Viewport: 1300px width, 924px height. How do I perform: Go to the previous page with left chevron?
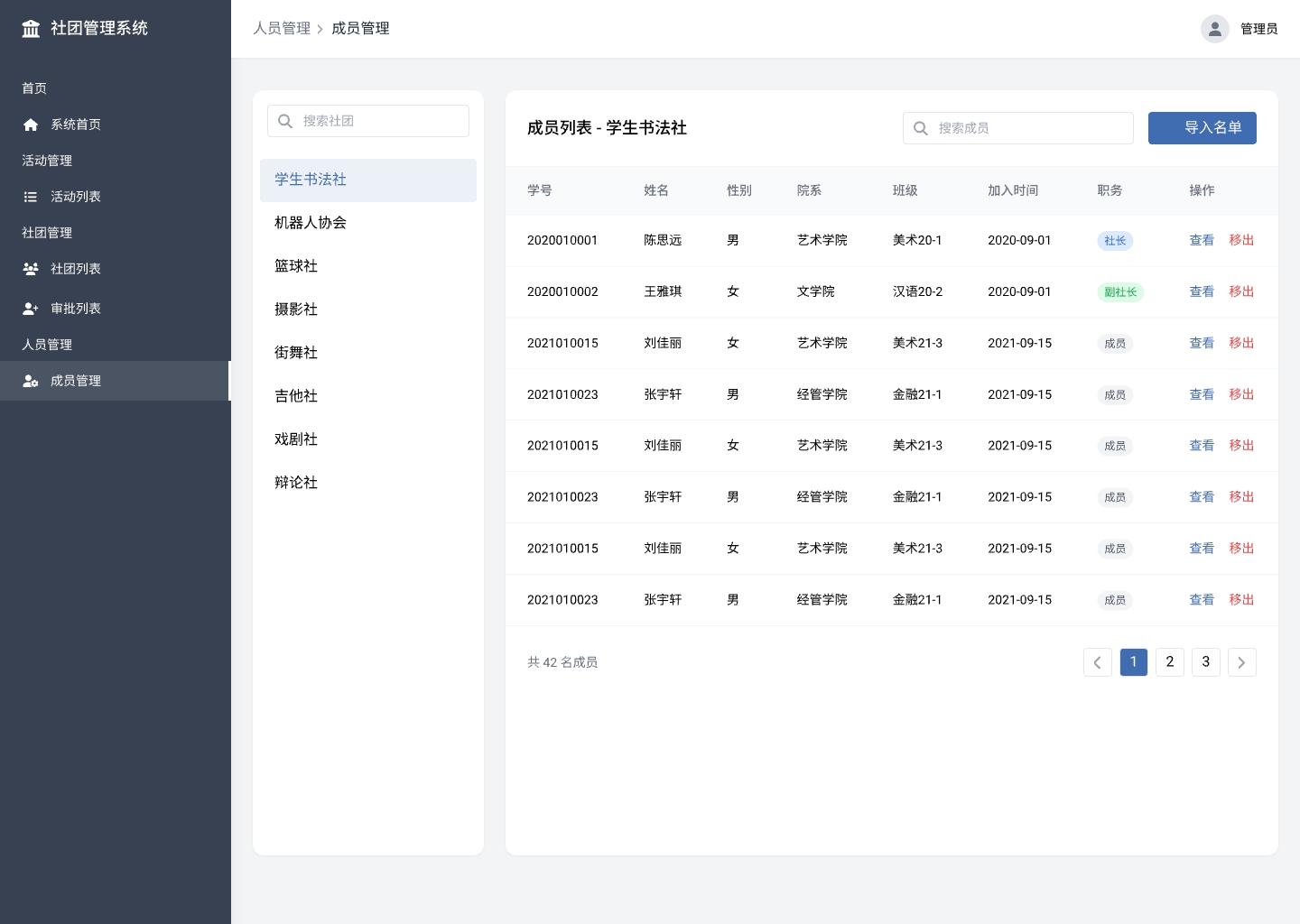point(1097,662)
